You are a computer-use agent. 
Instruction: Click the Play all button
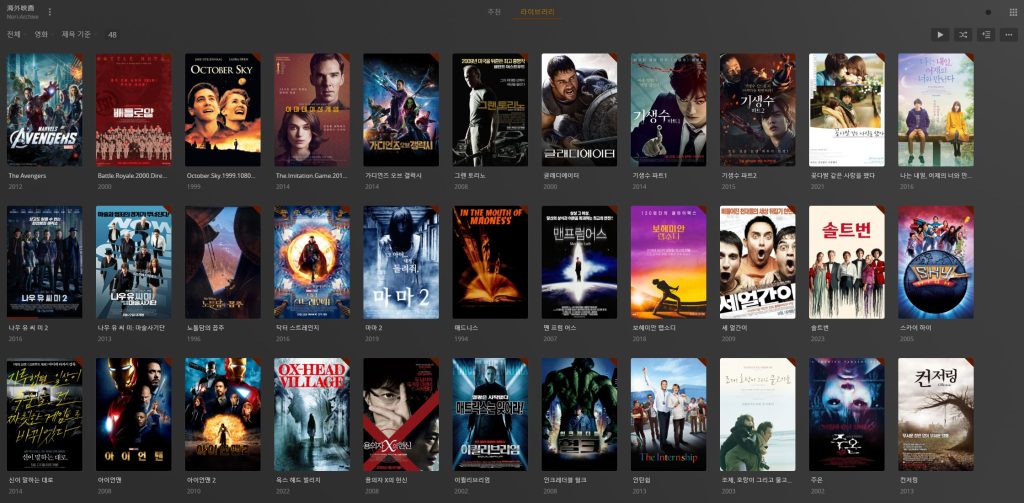pos(940,35)
